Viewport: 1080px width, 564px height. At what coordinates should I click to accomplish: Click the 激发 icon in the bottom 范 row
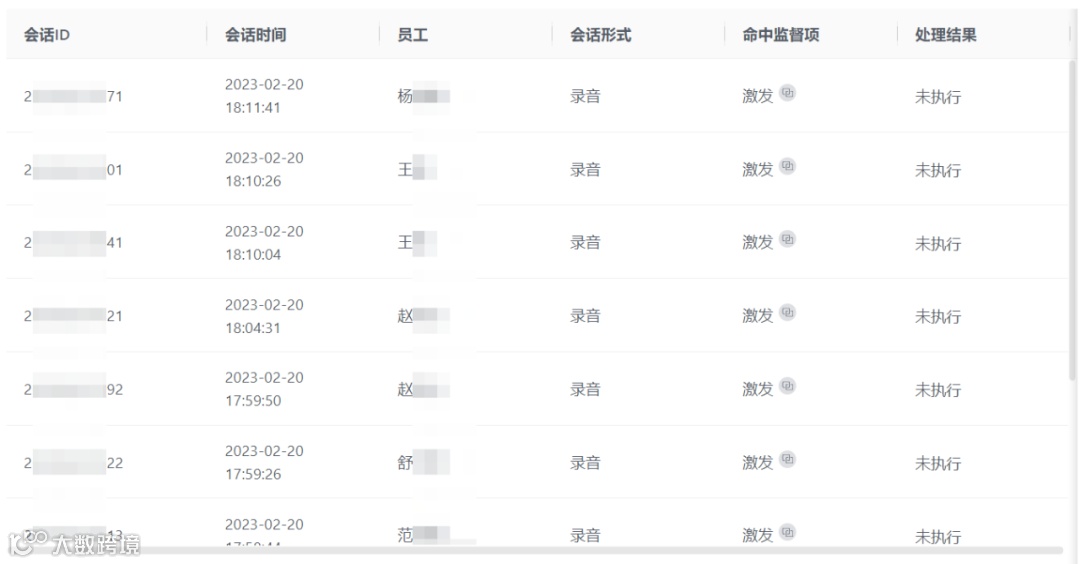tap(788, 532)
